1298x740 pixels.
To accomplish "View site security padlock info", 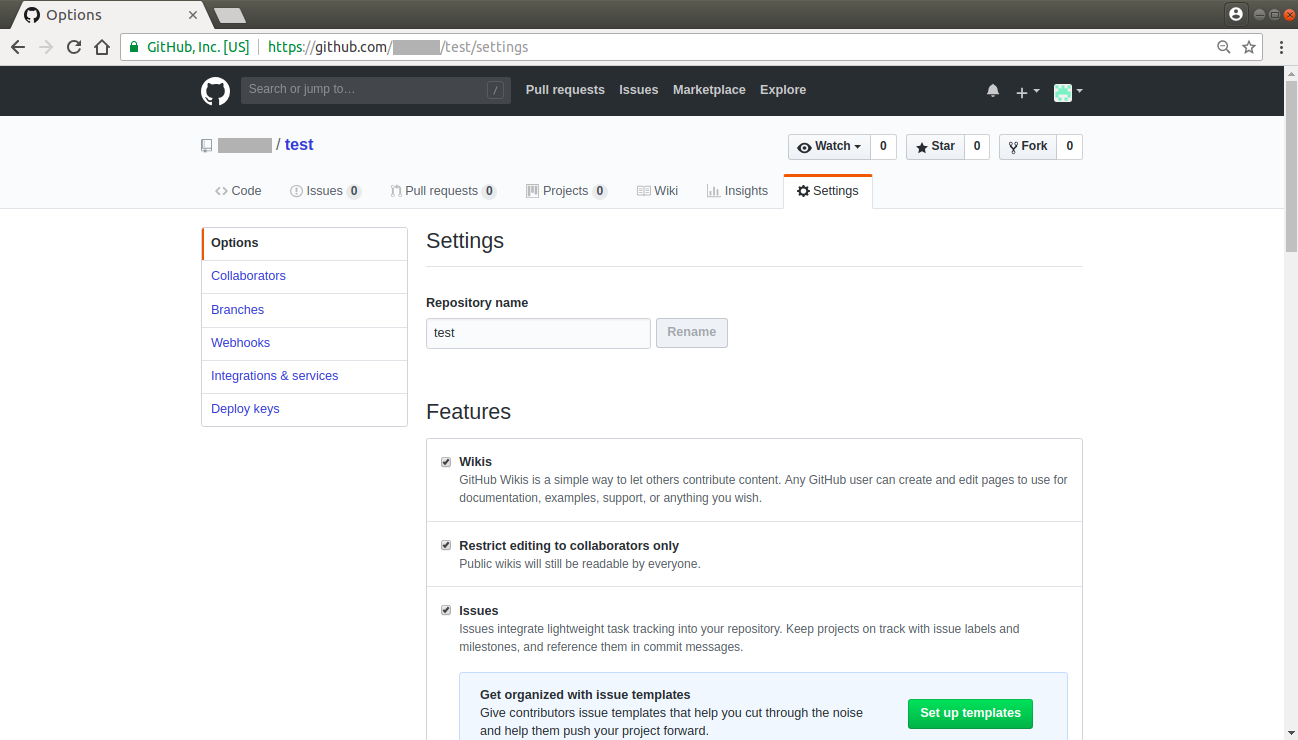I will pos(135,47).
